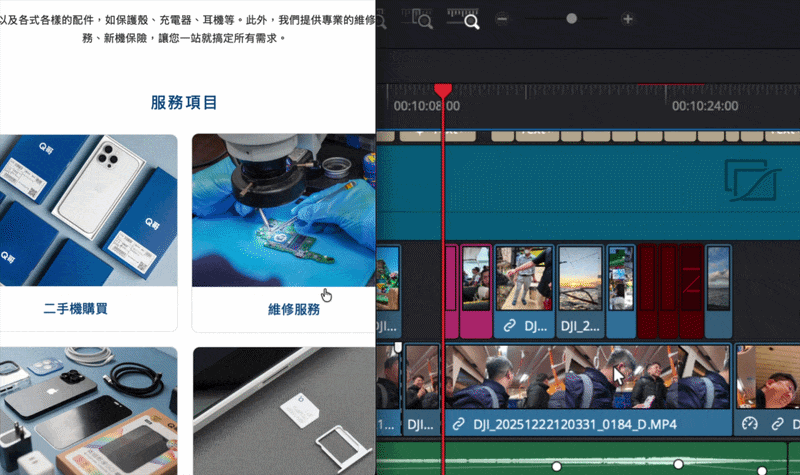Click the timeline zoom slider handle
Image resolution: width=800 pixels, height=475 pixels.
[x=571, y=18]
